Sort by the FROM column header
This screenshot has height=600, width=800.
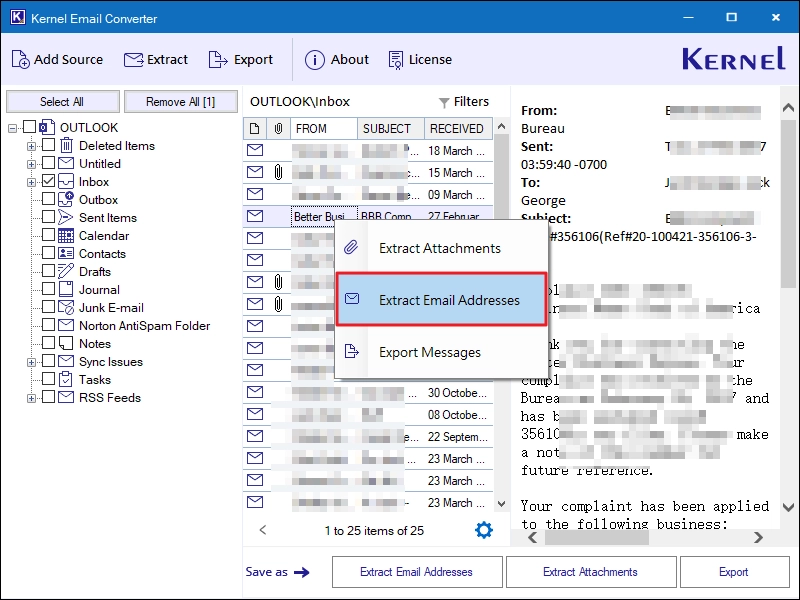pos(324,129)
